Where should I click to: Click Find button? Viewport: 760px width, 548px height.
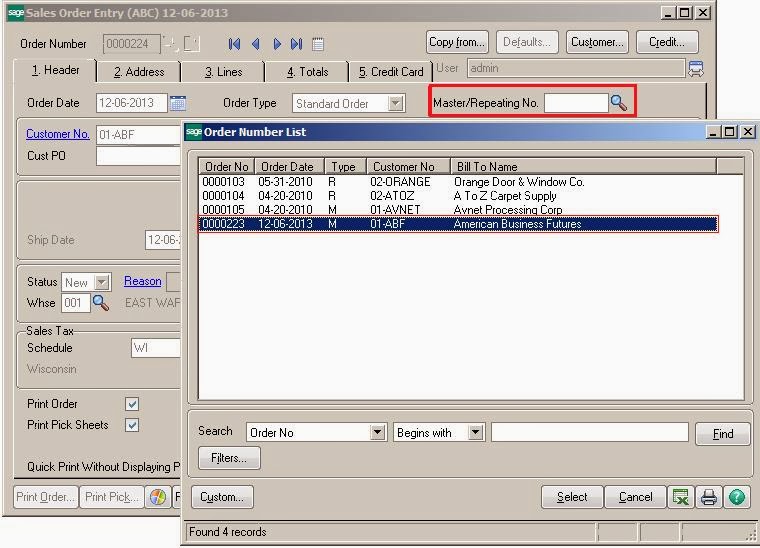[723, 434]
